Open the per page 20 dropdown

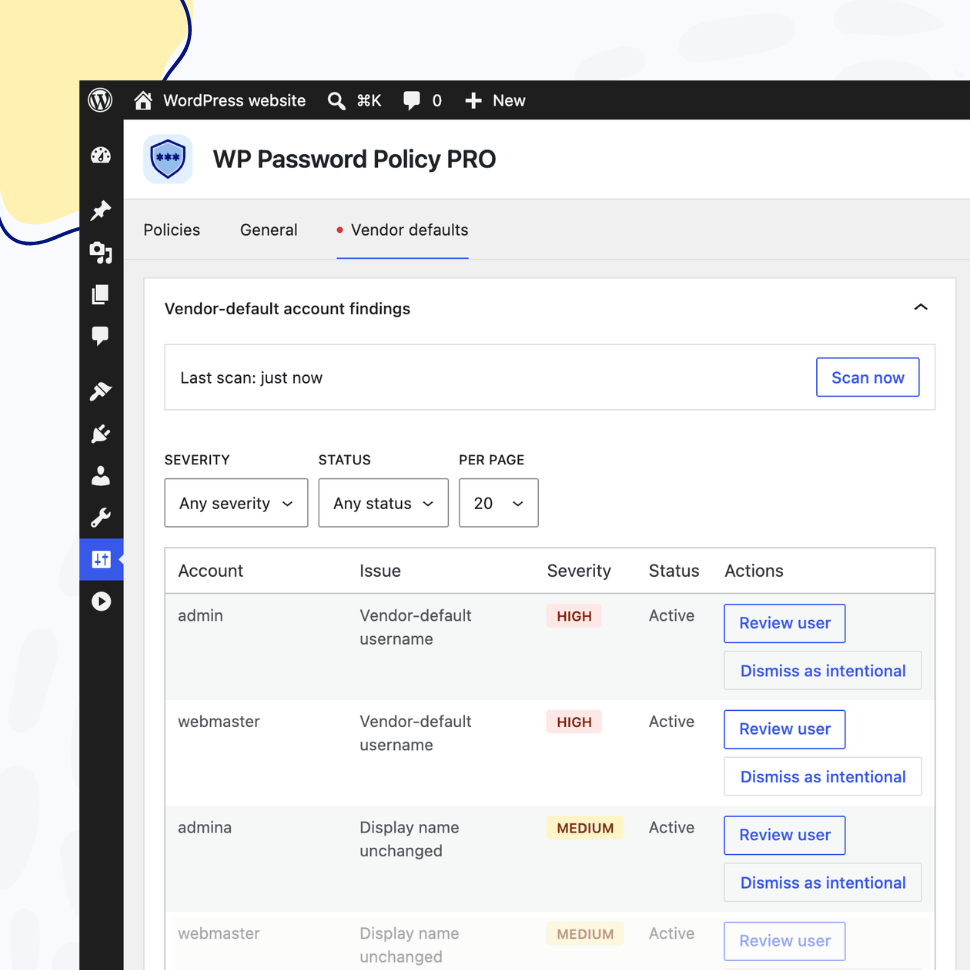coord(499,503)
